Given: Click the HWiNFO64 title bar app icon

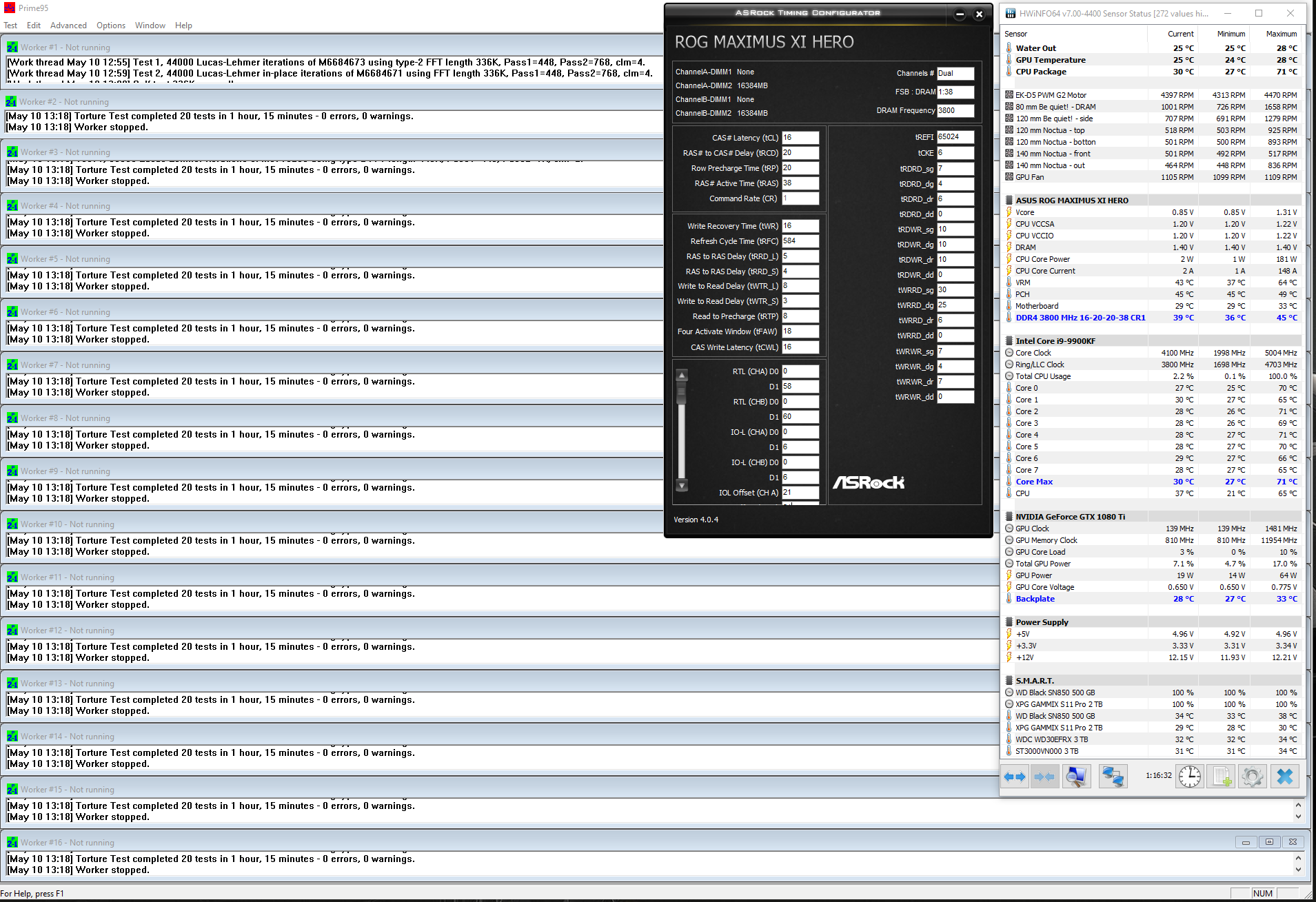Looking at the screenshot, I should pos(1011,13).
